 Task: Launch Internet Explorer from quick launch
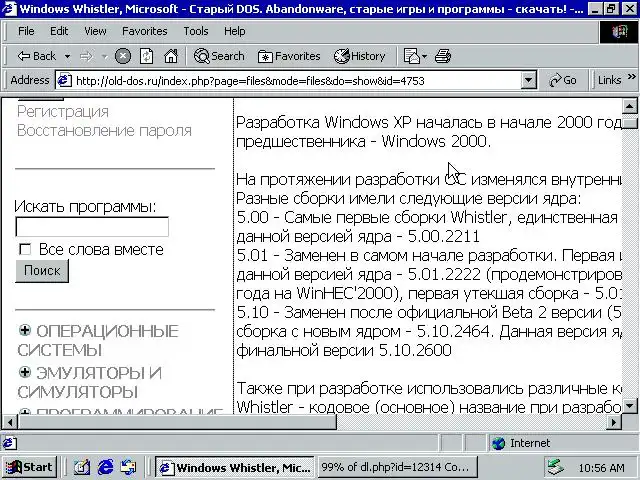(x=105, y=467)
